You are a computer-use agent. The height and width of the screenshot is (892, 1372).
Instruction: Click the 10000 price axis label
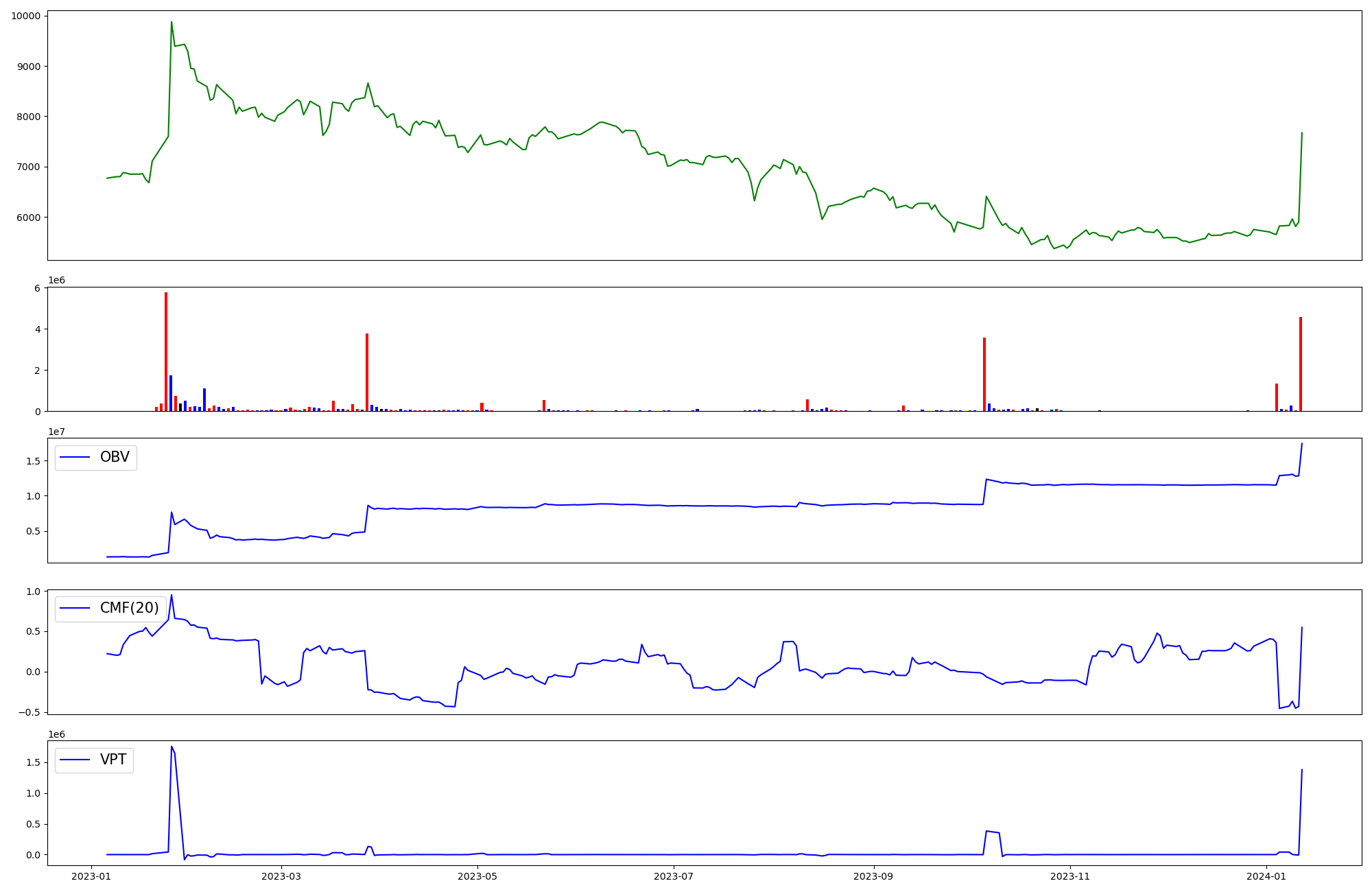point(25,16)
